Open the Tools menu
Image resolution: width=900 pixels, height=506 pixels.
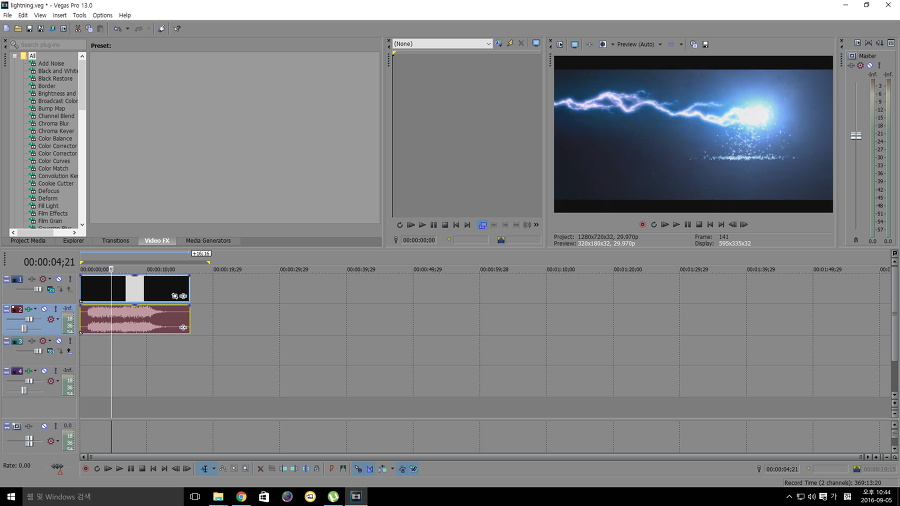(79, 15)
